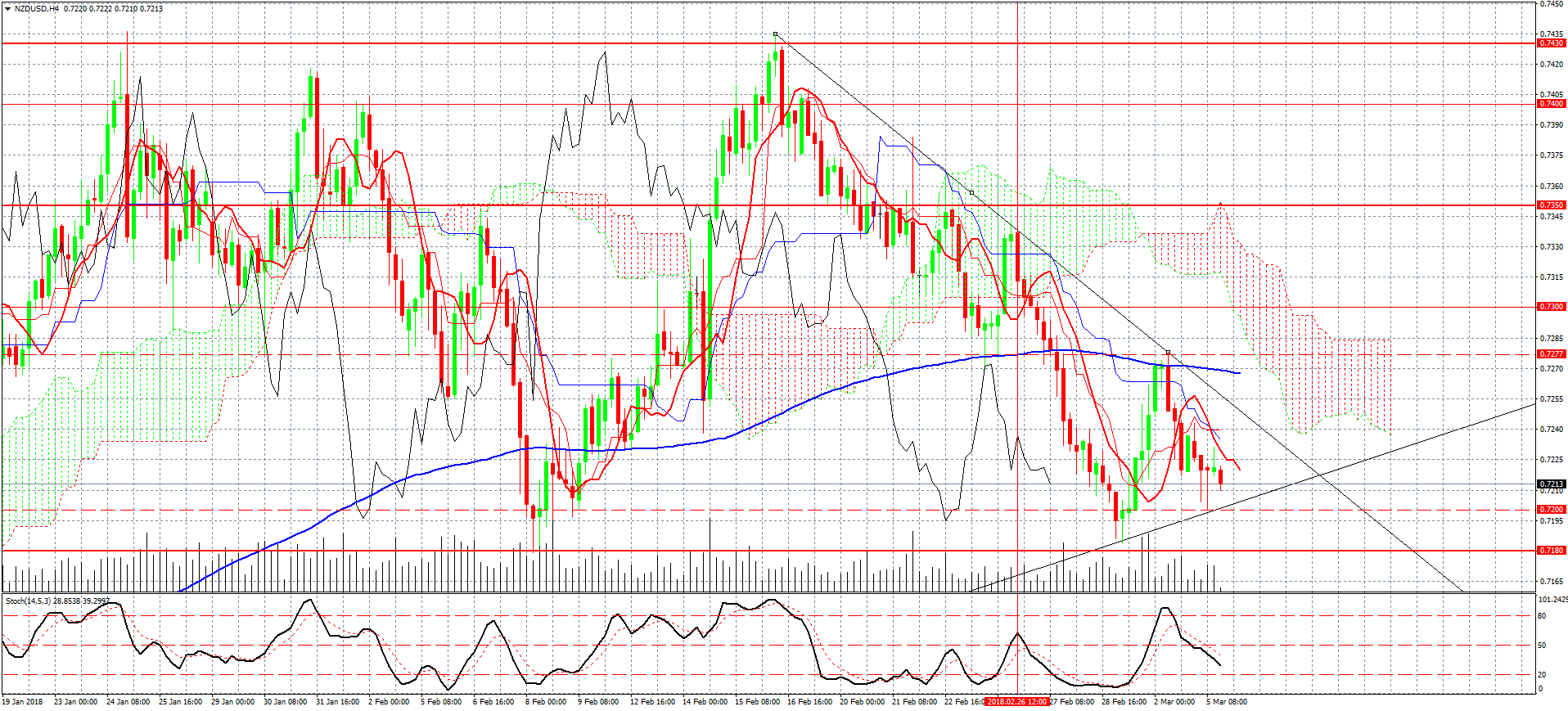1568x711 pixels.
Task: Click the 24 Jan 08:00 time label
Action: point(128,702)
